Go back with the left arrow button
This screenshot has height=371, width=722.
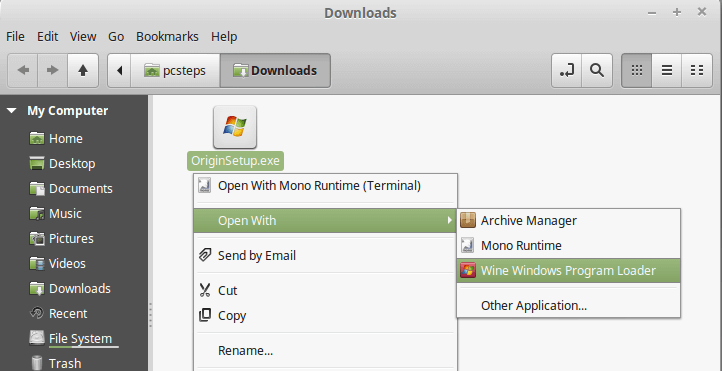[23, 70]
